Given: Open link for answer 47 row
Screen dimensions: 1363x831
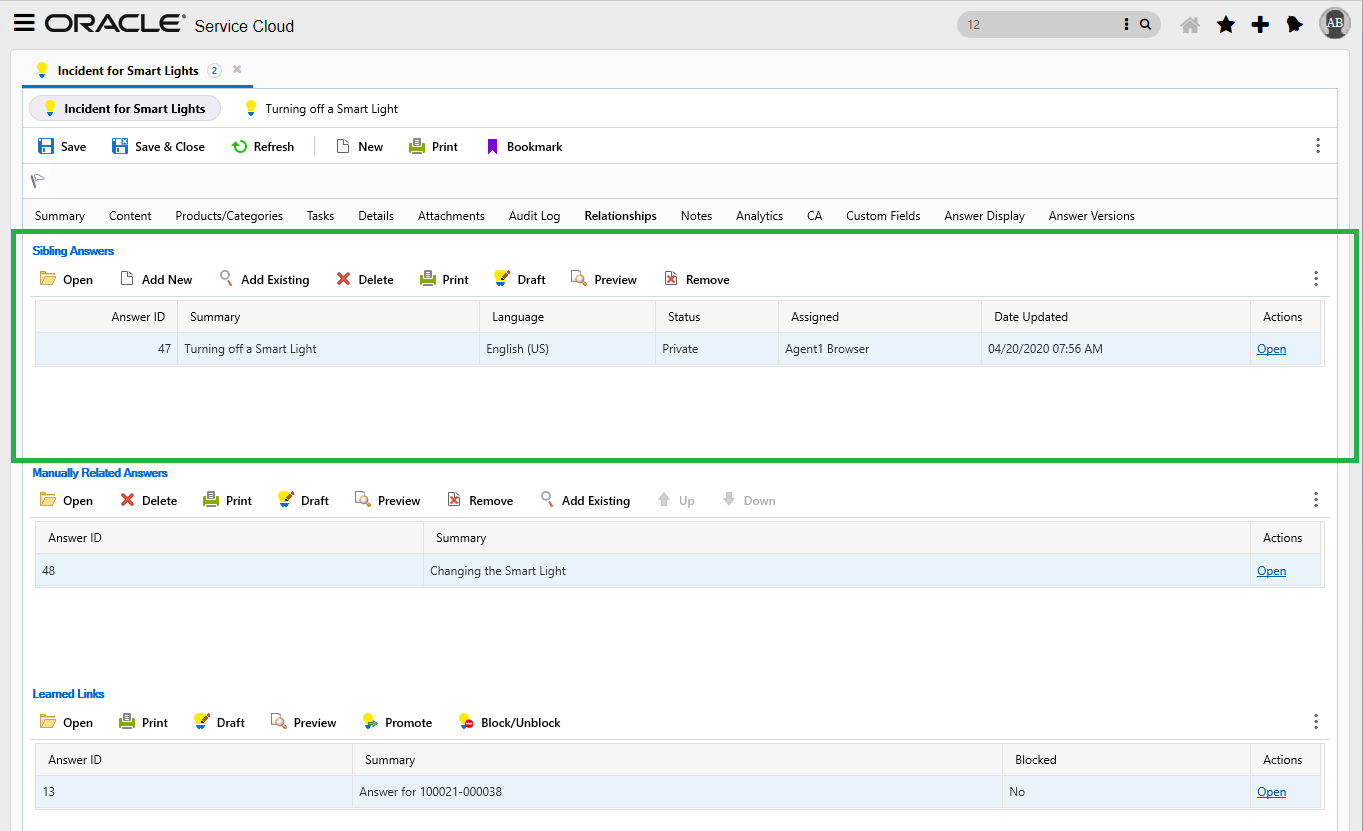Looking at the screenshot, I should 1271,349.
